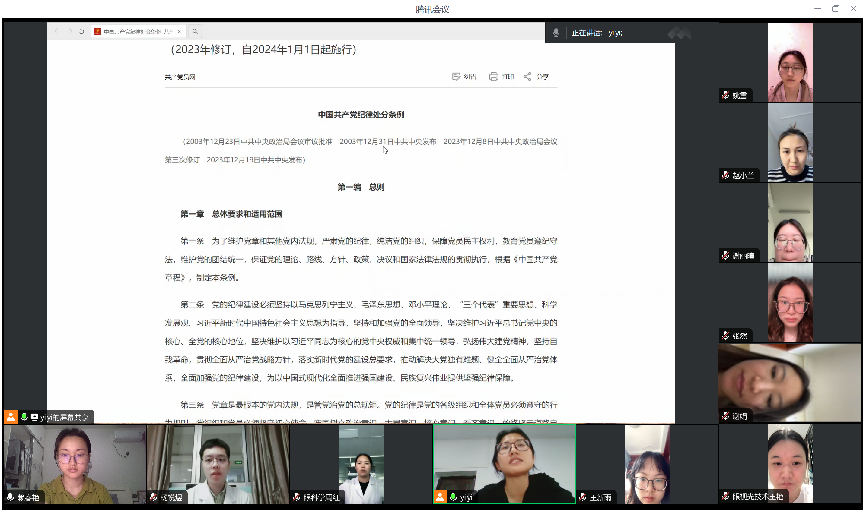Image resolution: width=863 pixels, height=514 pixels.
Task: Click muted mic icon on bottom-right corner tile
Action: pos(725,496)
